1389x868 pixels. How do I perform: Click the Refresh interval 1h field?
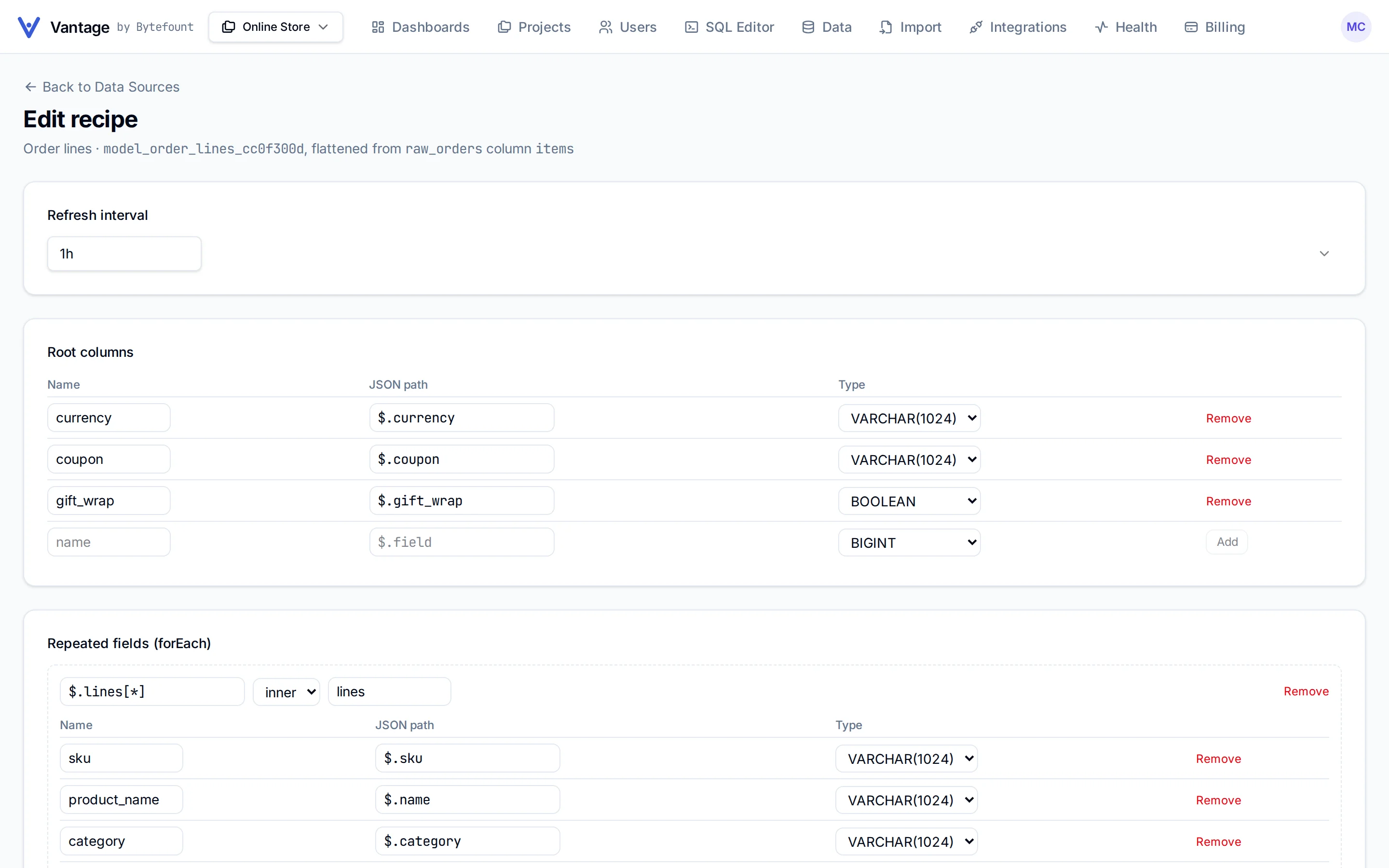pos(124,254)
